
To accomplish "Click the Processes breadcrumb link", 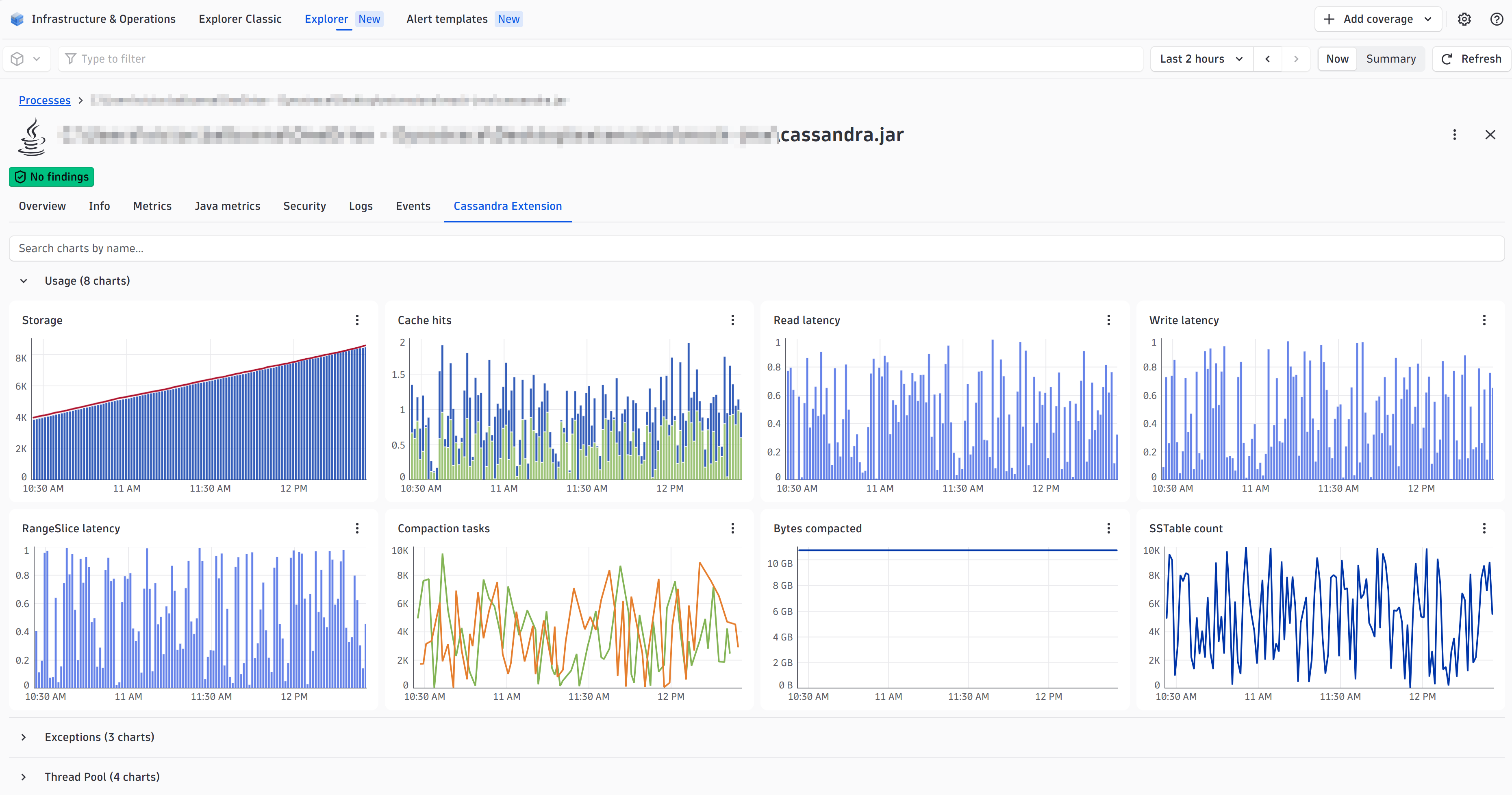I will [45, 100].
